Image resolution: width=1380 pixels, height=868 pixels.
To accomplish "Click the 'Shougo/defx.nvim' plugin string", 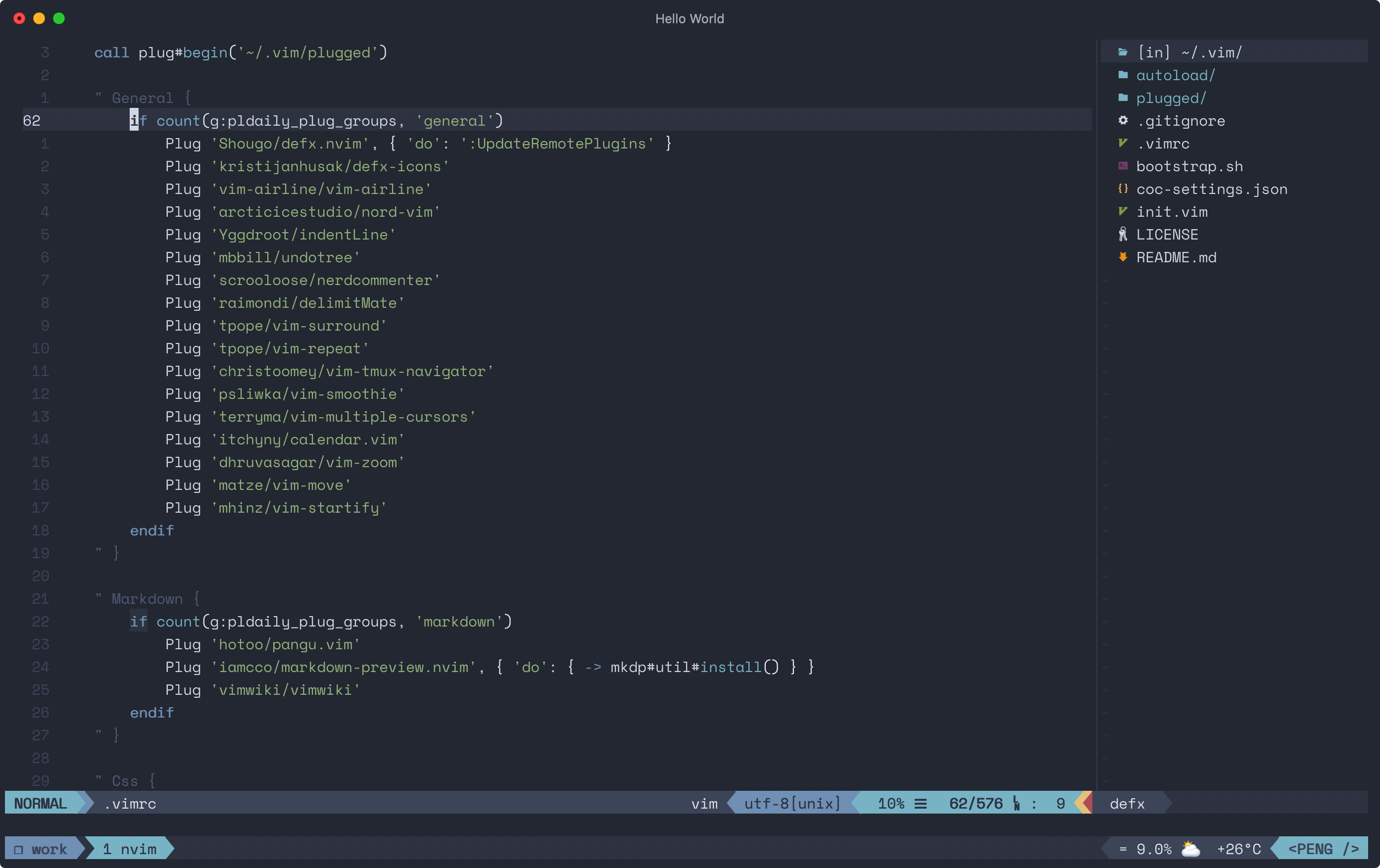I will coord(290,144).
